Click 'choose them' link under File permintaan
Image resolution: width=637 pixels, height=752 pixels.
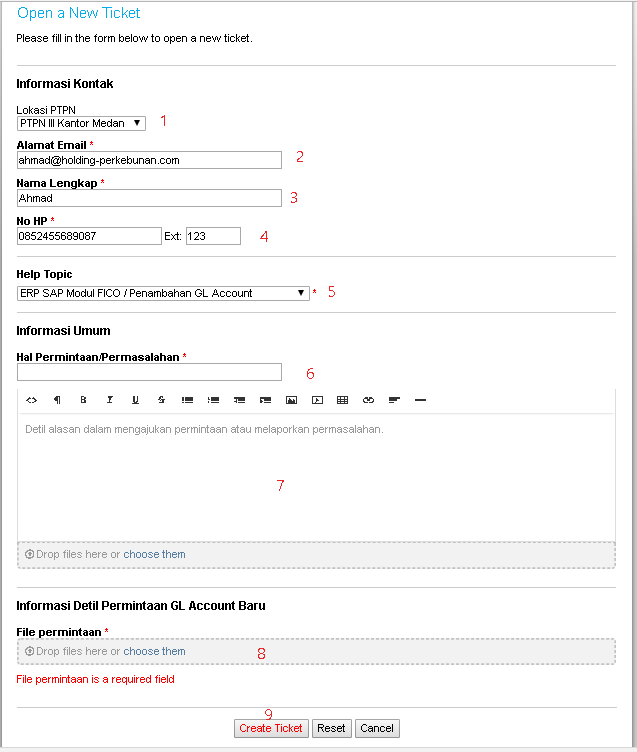155,651
